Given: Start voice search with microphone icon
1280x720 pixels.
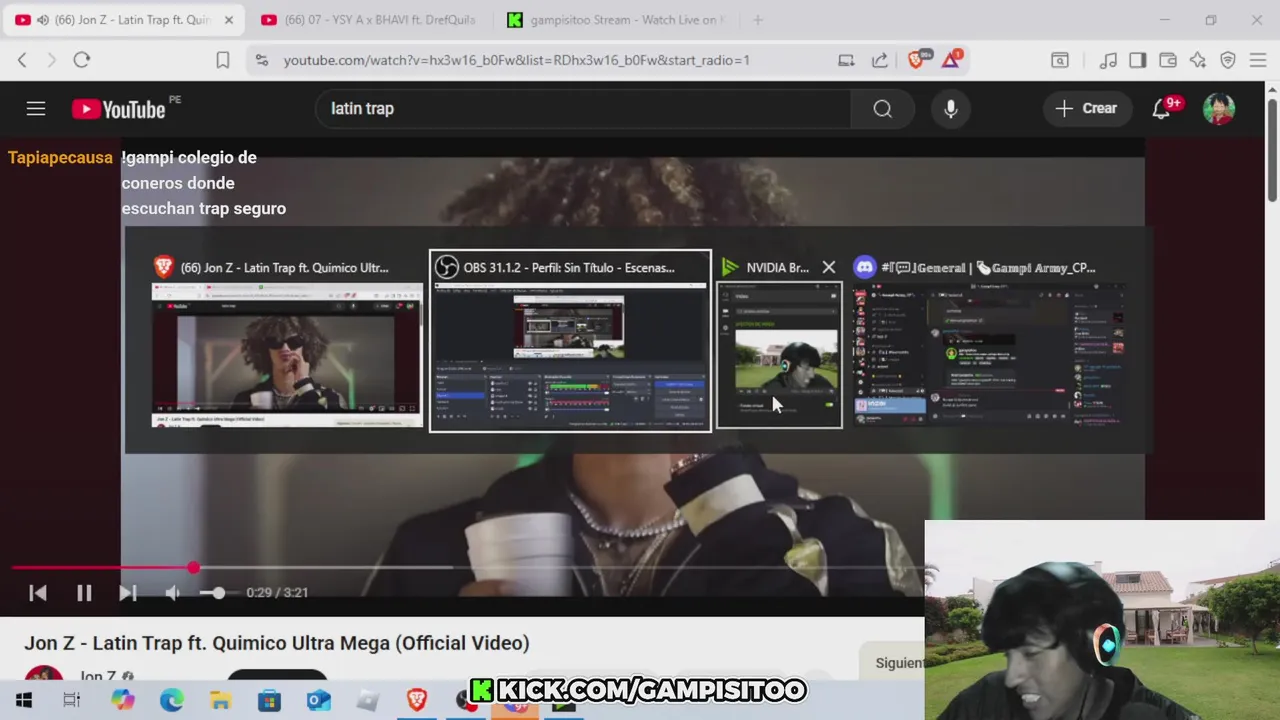Looking at the screenshot, I should click(951, 108).
